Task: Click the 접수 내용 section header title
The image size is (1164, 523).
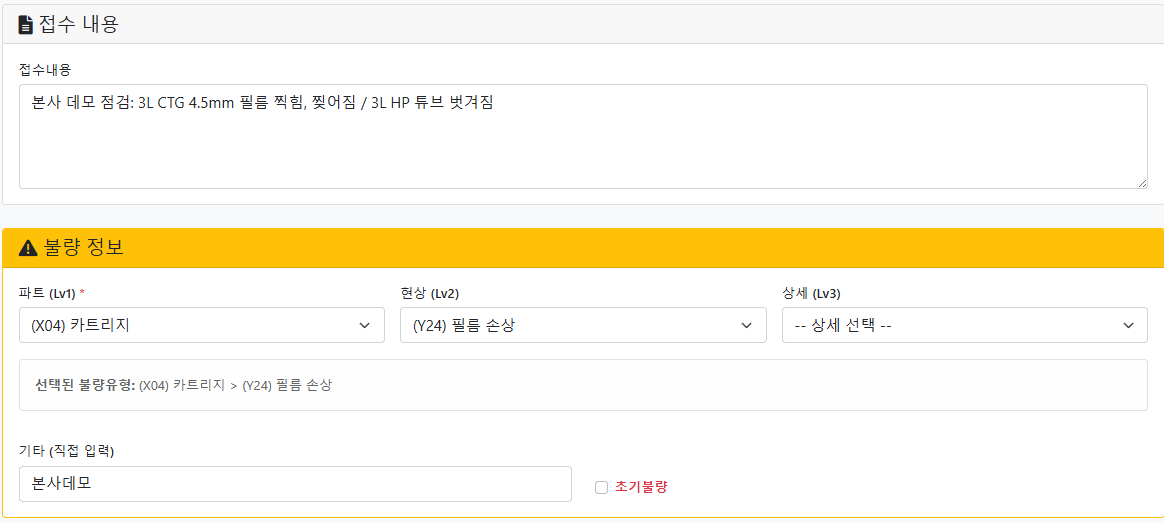Action: click(79, 25)
